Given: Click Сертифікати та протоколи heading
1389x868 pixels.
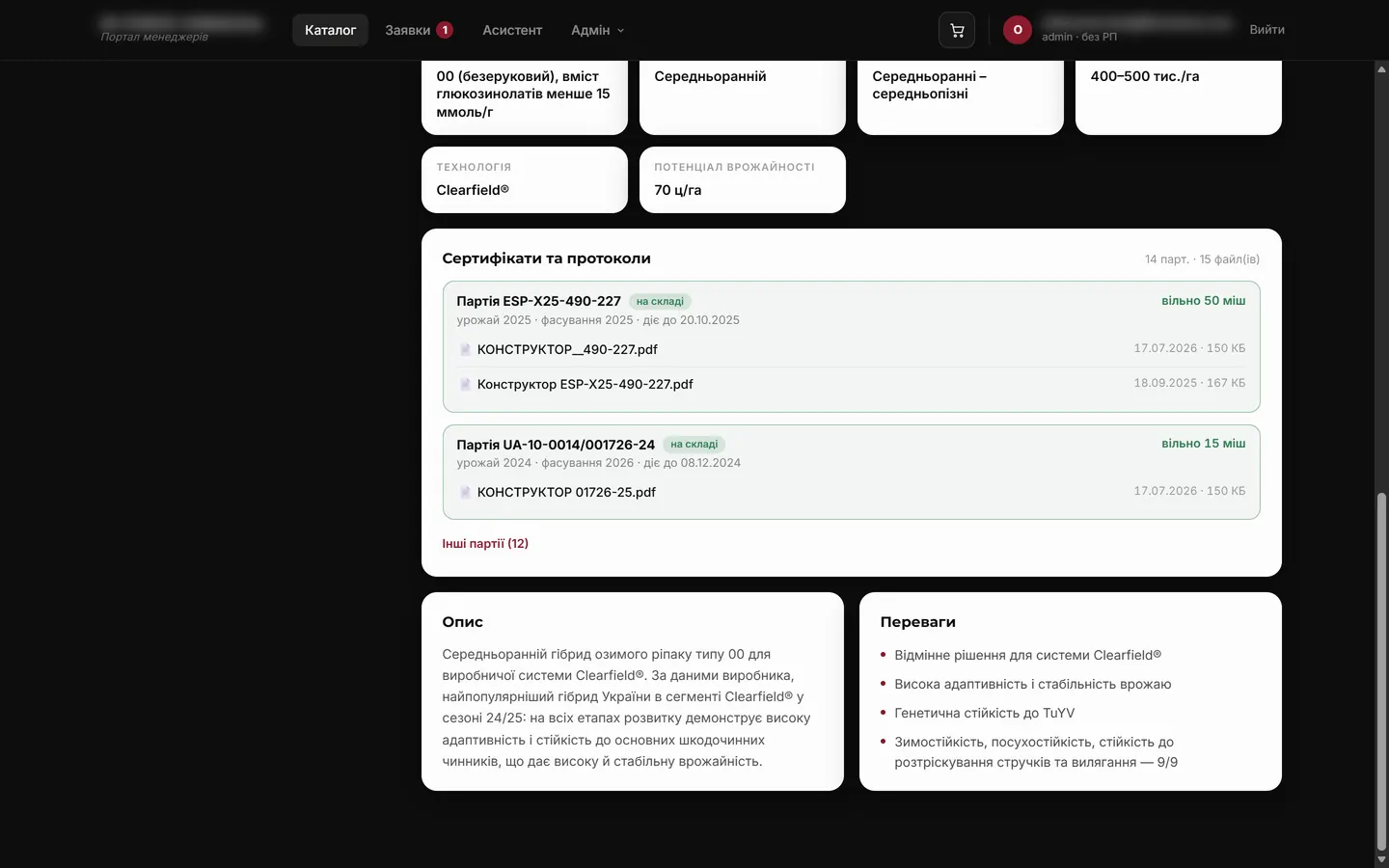Looking at the screenshot, I should pyautogui.click(x=546, y=258).
